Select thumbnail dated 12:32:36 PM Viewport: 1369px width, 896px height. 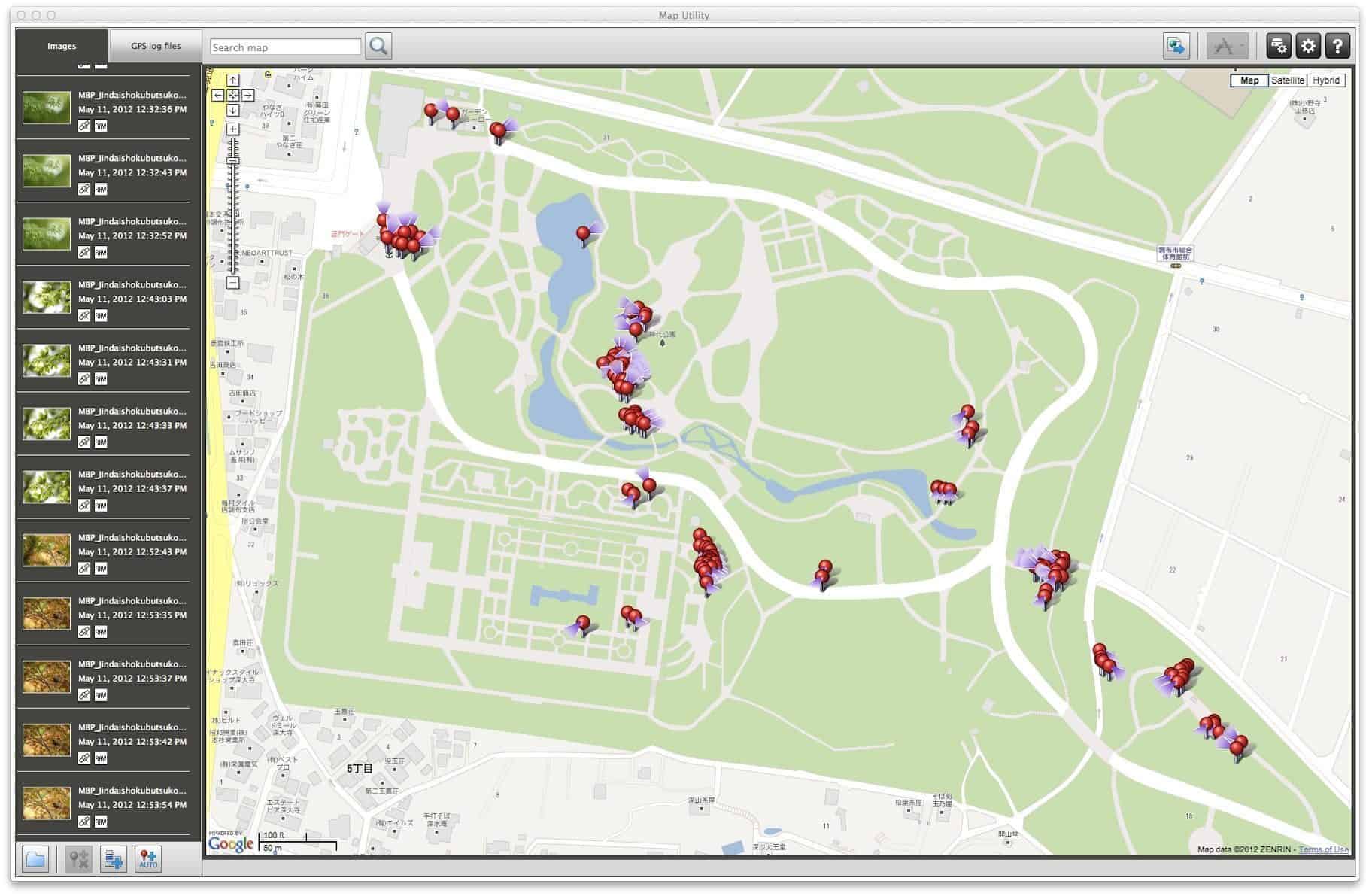[47, 108]
